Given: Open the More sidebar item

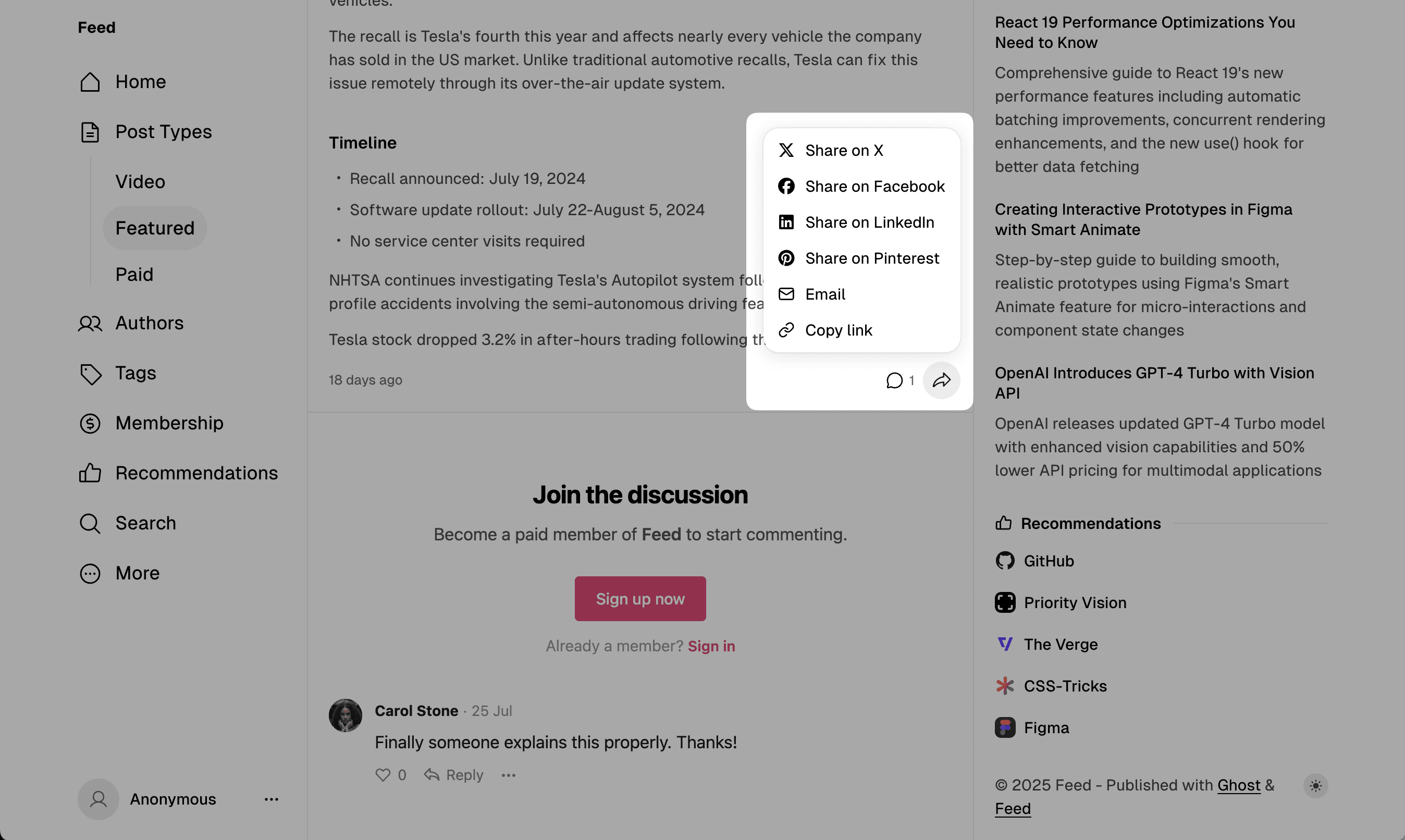Looking at the screenshot, I should [138, 573].
